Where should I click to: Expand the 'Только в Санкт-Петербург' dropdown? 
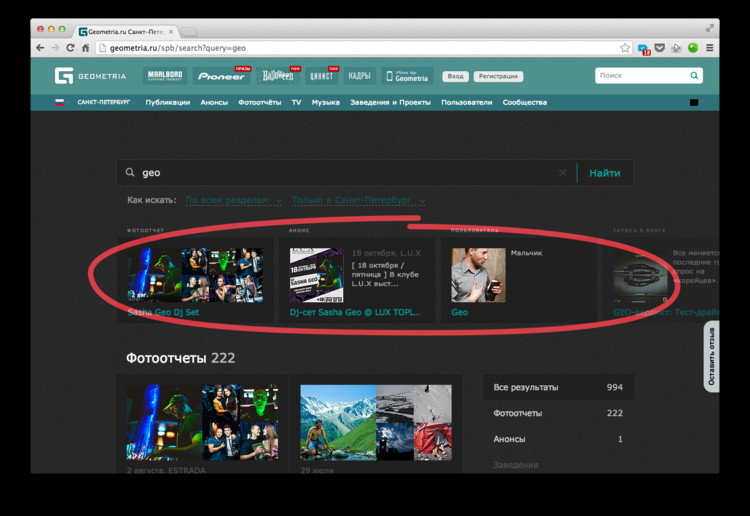click(358, 200)
